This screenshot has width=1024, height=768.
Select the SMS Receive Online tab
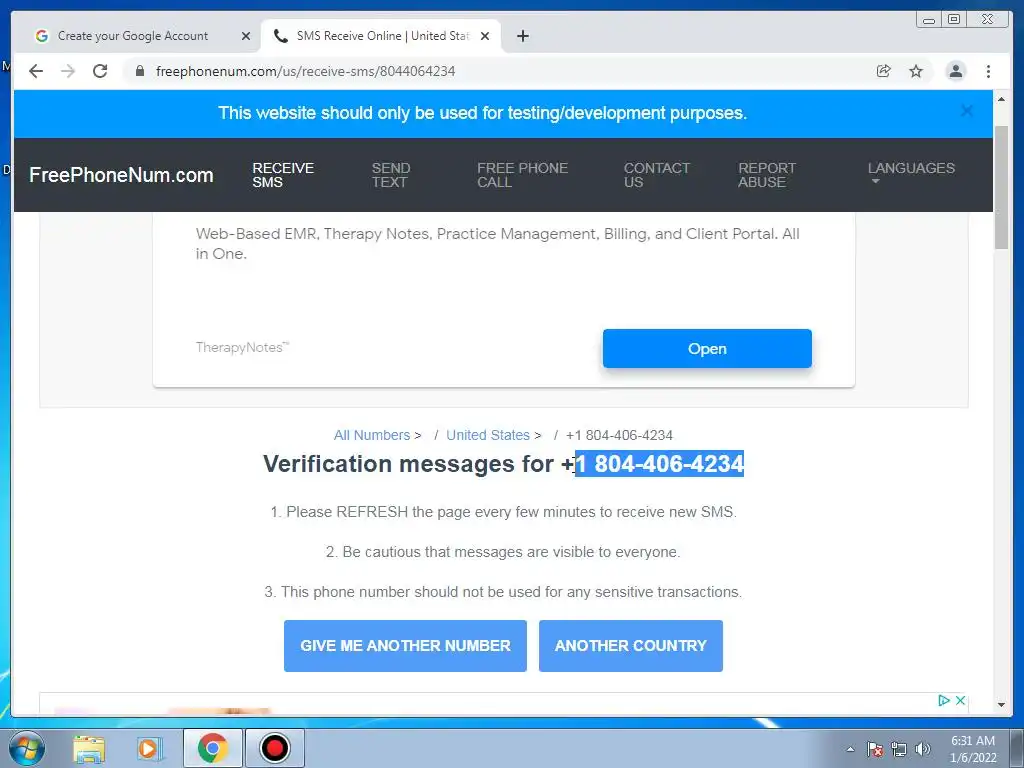click(x=381, y=36)
